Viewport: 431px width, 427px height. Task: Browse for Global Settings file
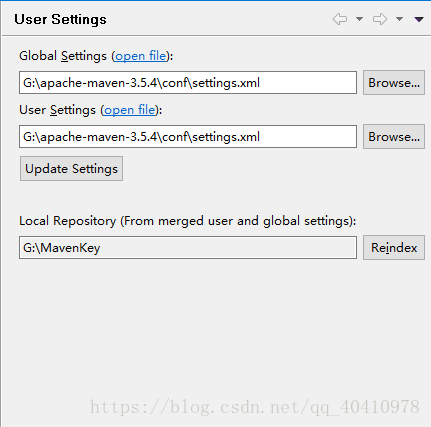[x=394, y=82]
